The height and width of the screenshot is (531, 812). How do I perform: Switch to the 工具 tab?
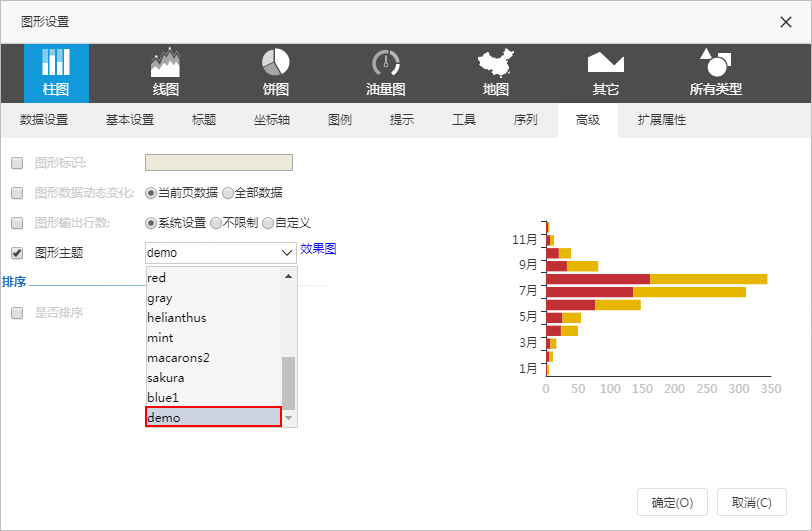pos(464,120)
